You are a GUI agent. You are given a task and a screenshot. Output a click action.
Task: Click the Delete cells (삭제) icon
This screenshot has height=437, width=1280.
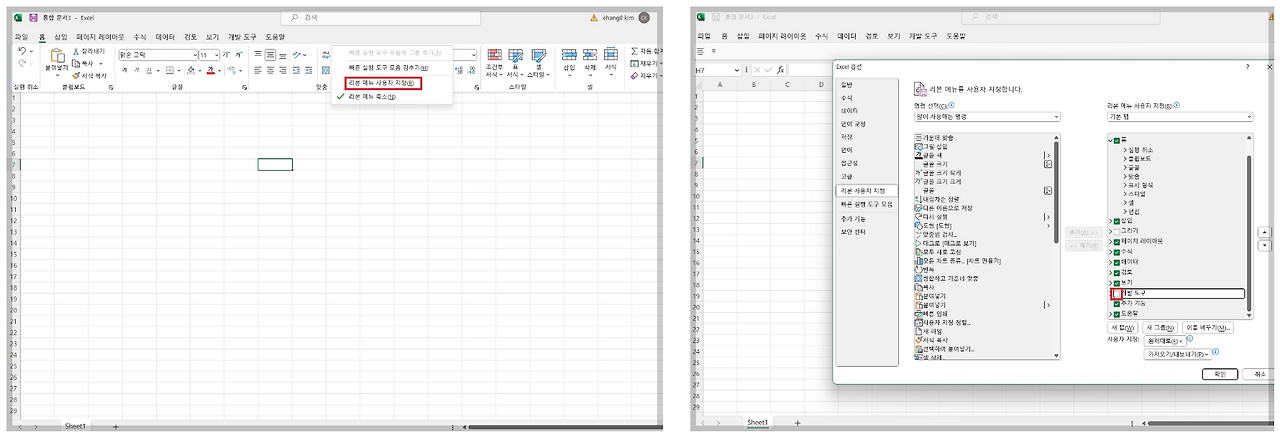pos(590,55)
